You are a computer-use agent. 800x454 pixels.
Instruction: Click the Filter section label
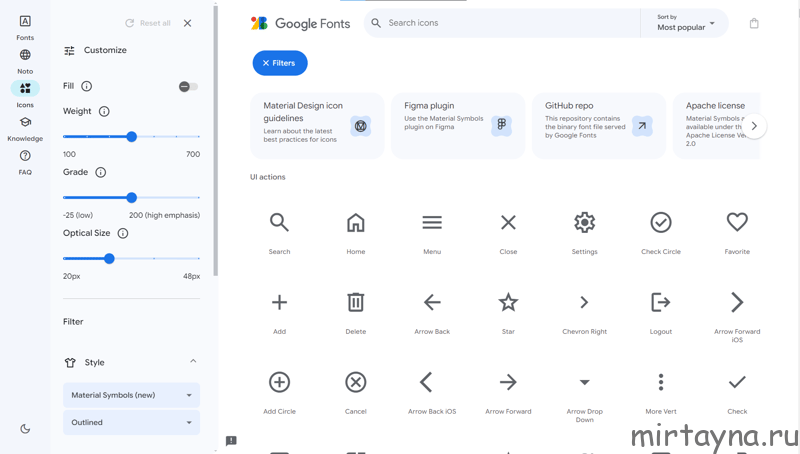[x=73, y=322]
